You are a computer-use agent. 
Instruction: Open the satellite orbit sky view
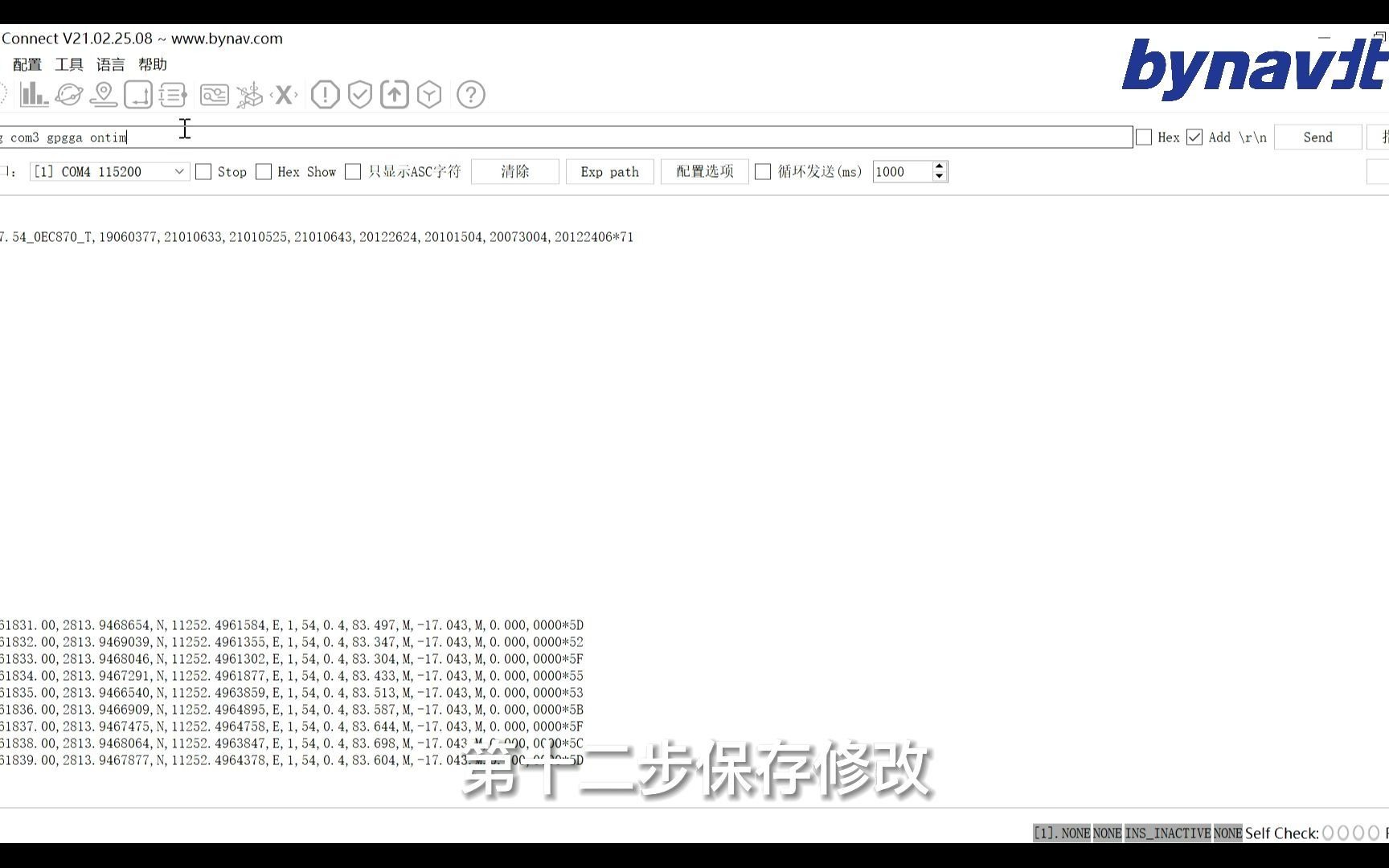click(x=69, y=95)
